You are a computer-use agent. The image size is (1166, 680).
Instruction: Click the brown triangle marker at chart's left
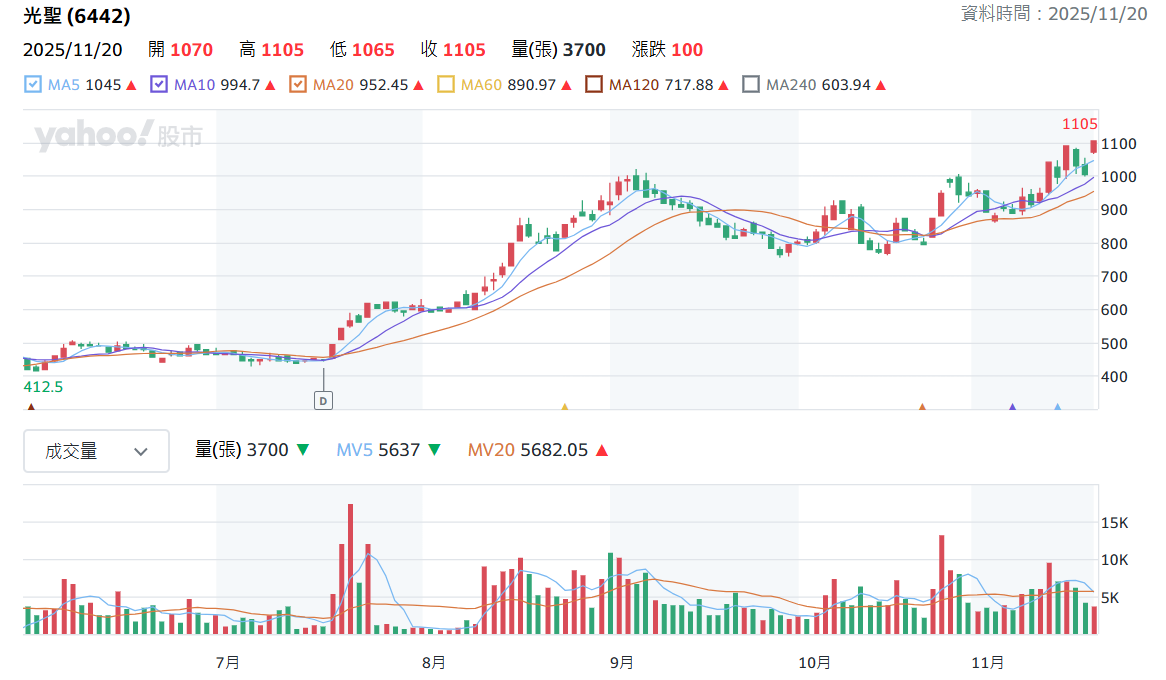pyautogui.click(x=31, y=406)
